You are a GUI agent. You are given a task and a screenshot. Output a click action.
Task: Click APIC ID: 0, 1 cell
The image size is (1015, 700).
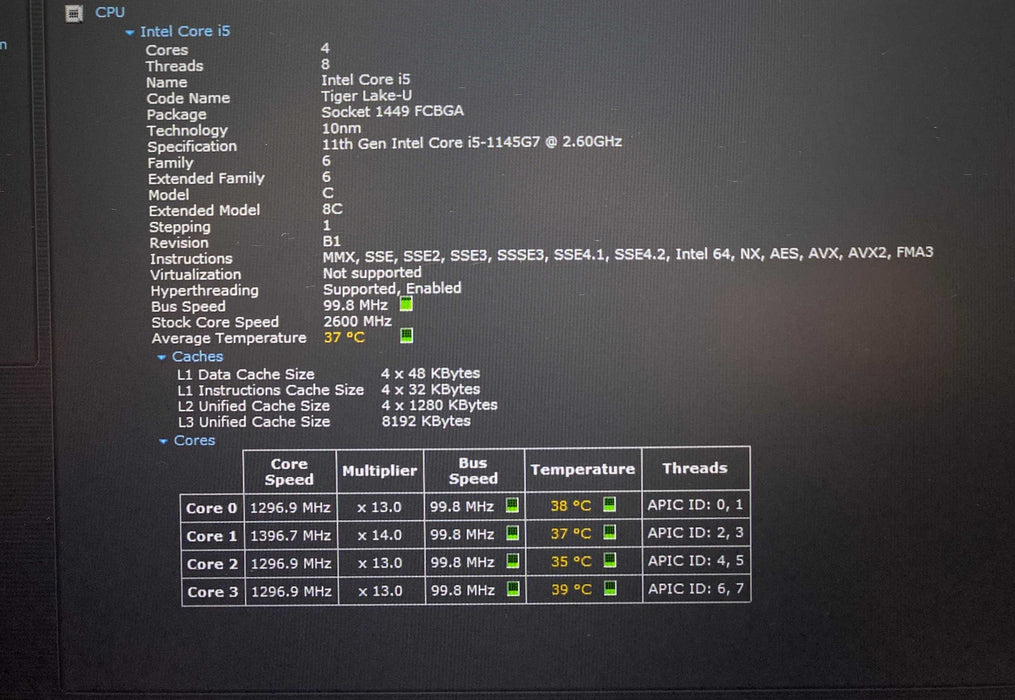click(695, 504)
